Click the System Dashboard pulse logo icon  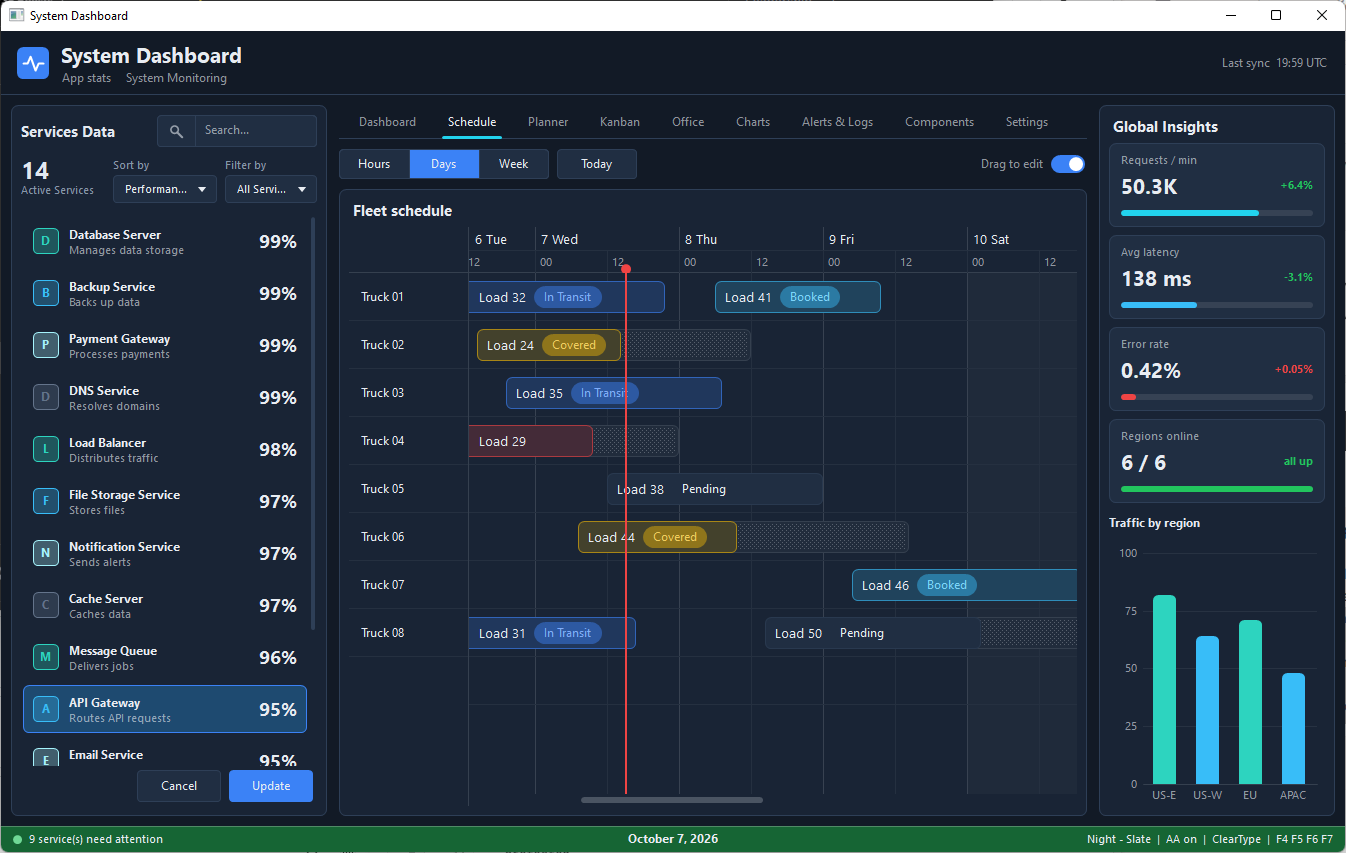[34, 64]
